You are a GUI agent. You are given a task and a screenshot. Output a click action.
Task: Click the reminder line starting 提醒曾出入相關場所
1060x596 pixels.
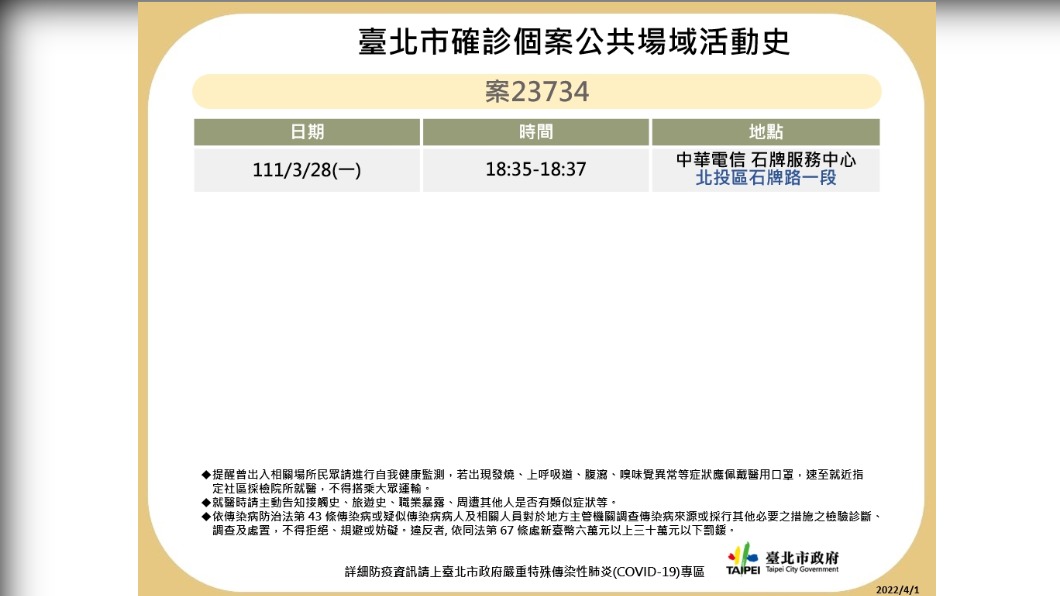tap(533, 474)
